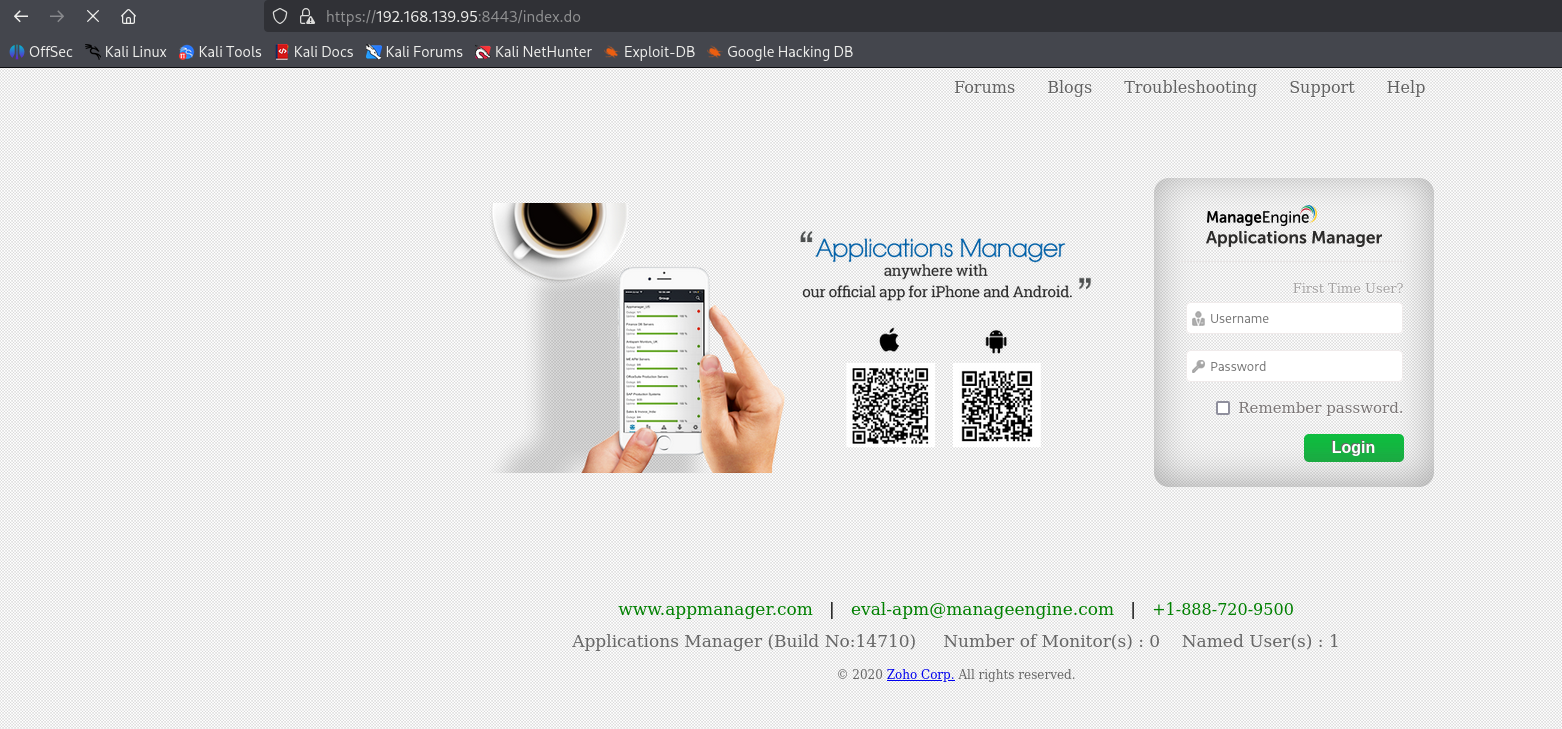Click the padlock site security icon

click(x=307, y=17)
